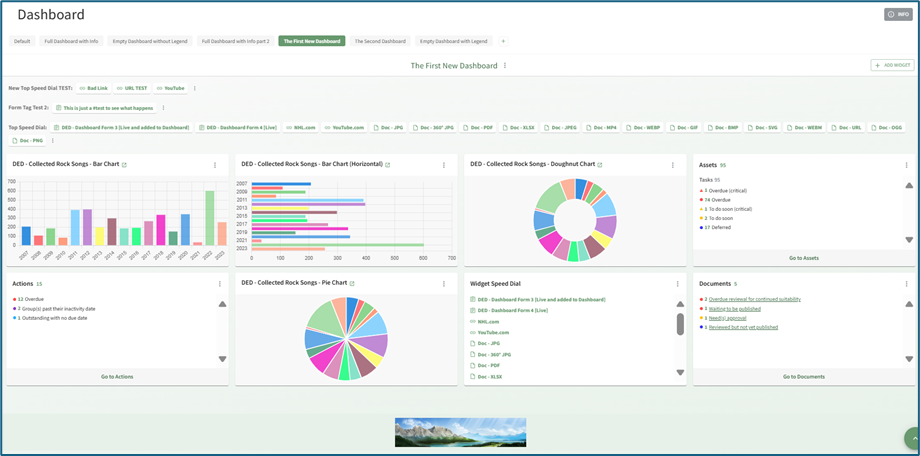Click Go to Documents link

(x=803, y=377)
